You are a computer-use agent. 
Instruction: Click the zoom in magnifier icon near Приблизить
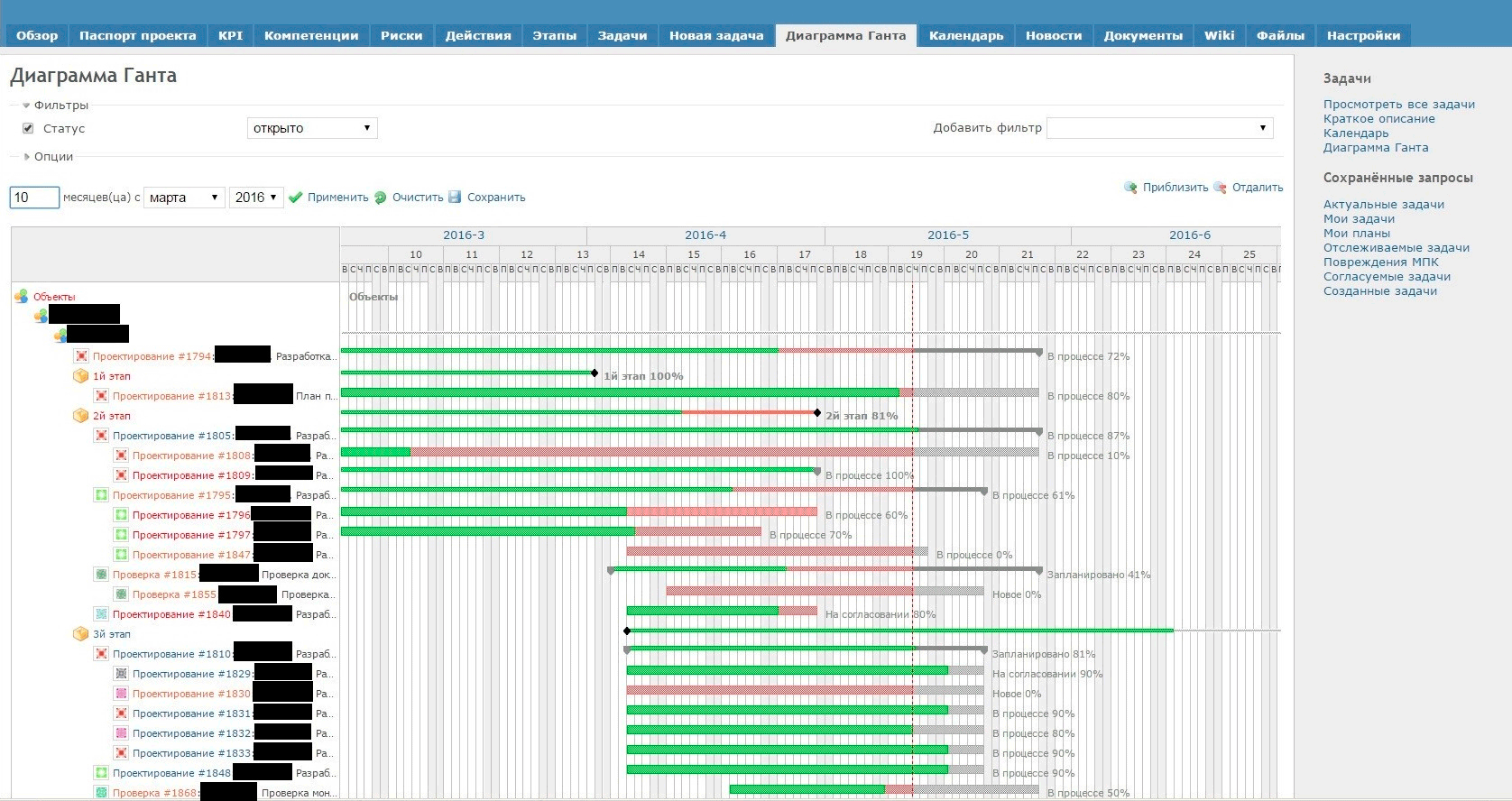pyautogui.click(x=1130, y=188)
